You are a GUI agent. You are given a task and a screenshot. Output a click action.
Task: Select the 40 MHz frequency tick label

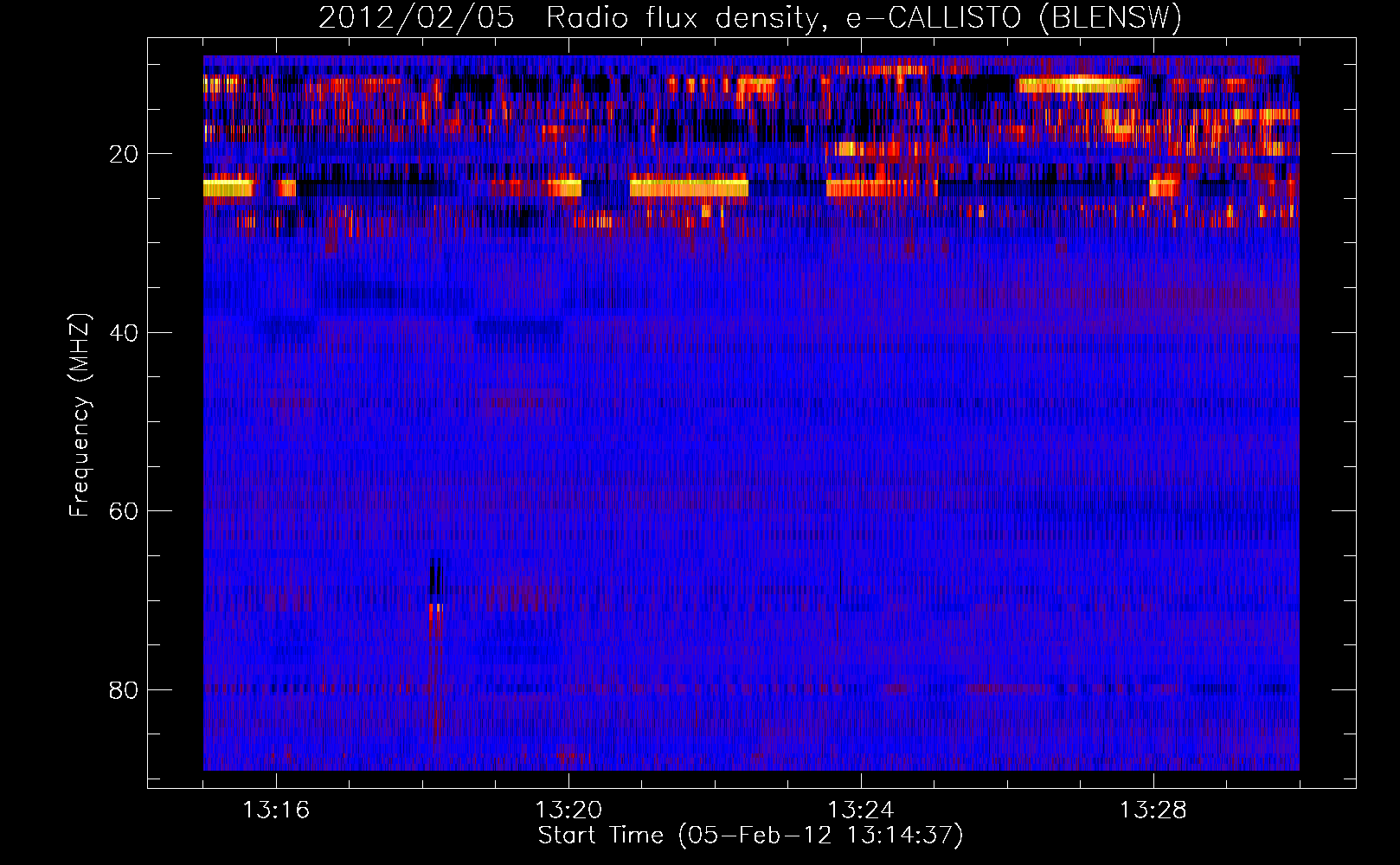[x=124, y=333]
